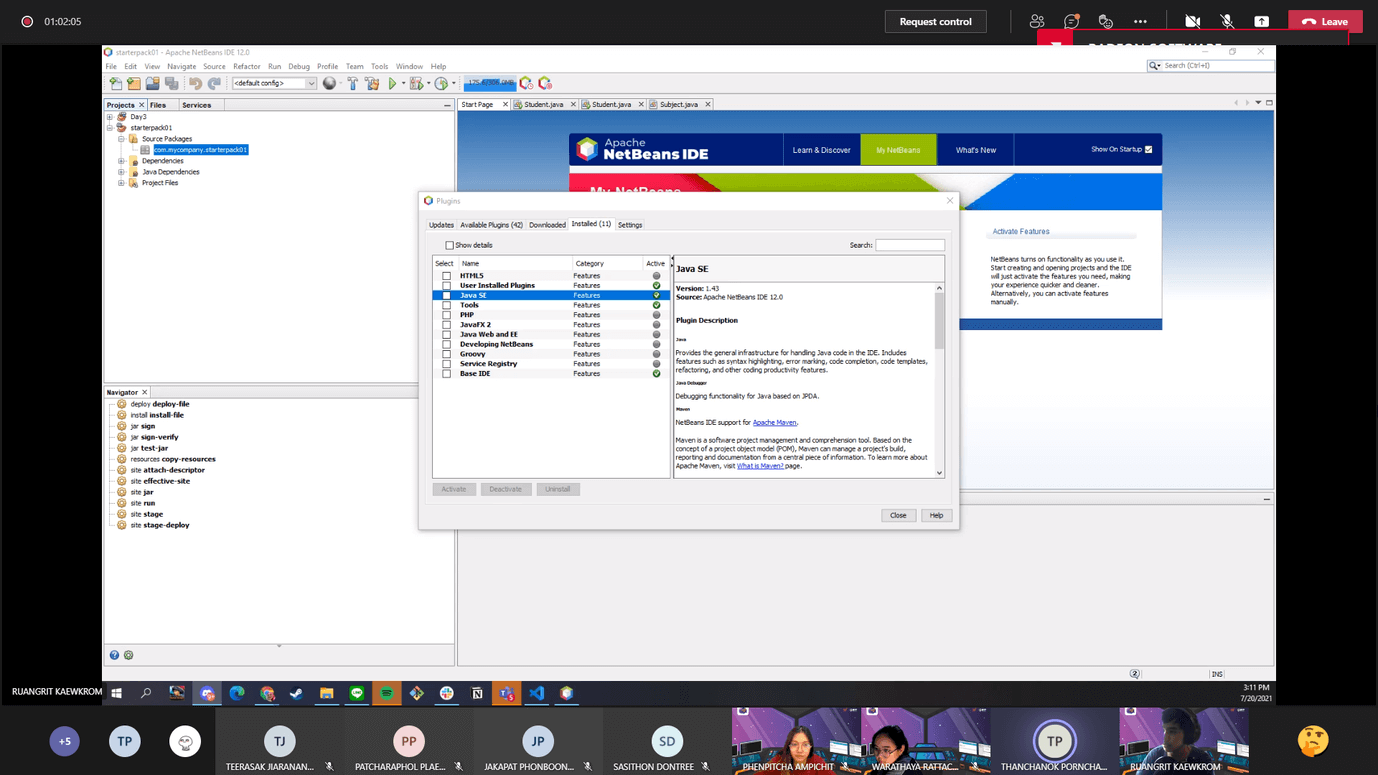Image resolution: width=1378 pixels, height=775 pixels.
Task: Open Teams reactions and raise hand
Action: [x=1105, y=21]
